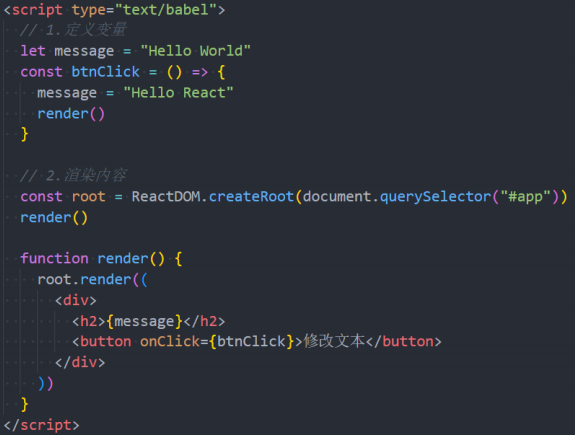575x435 pixels.
Task: Click the arrow function => symbol
Action: point(200,72)
